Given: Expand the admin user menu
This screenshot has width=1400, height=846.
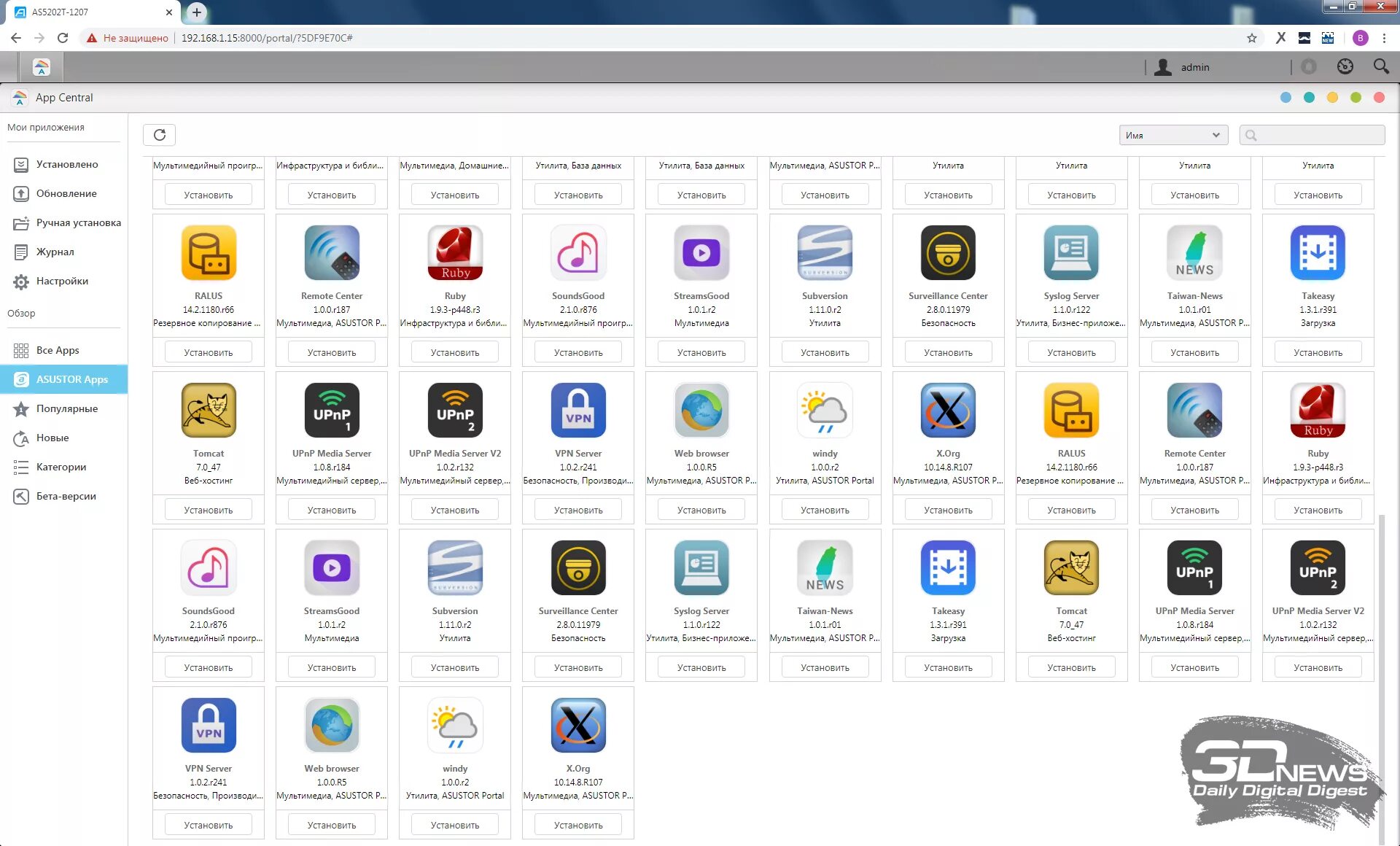Looking at the screenshot, I should click(x=1194, y=67).
